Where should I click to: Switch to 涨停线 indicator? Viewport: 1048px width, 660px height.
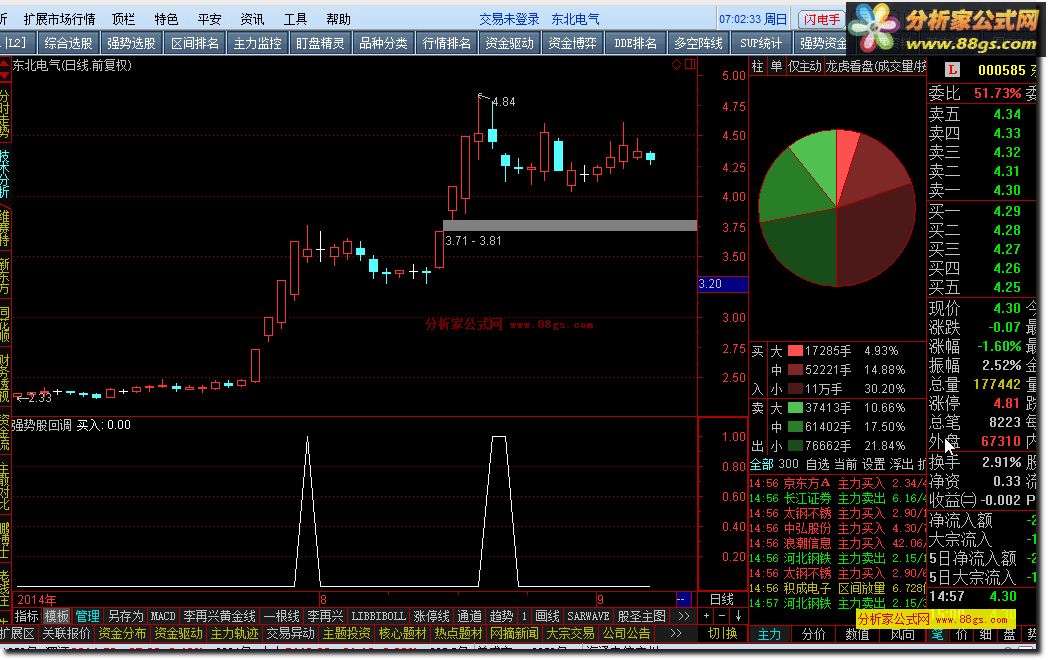tap(432, 616)
